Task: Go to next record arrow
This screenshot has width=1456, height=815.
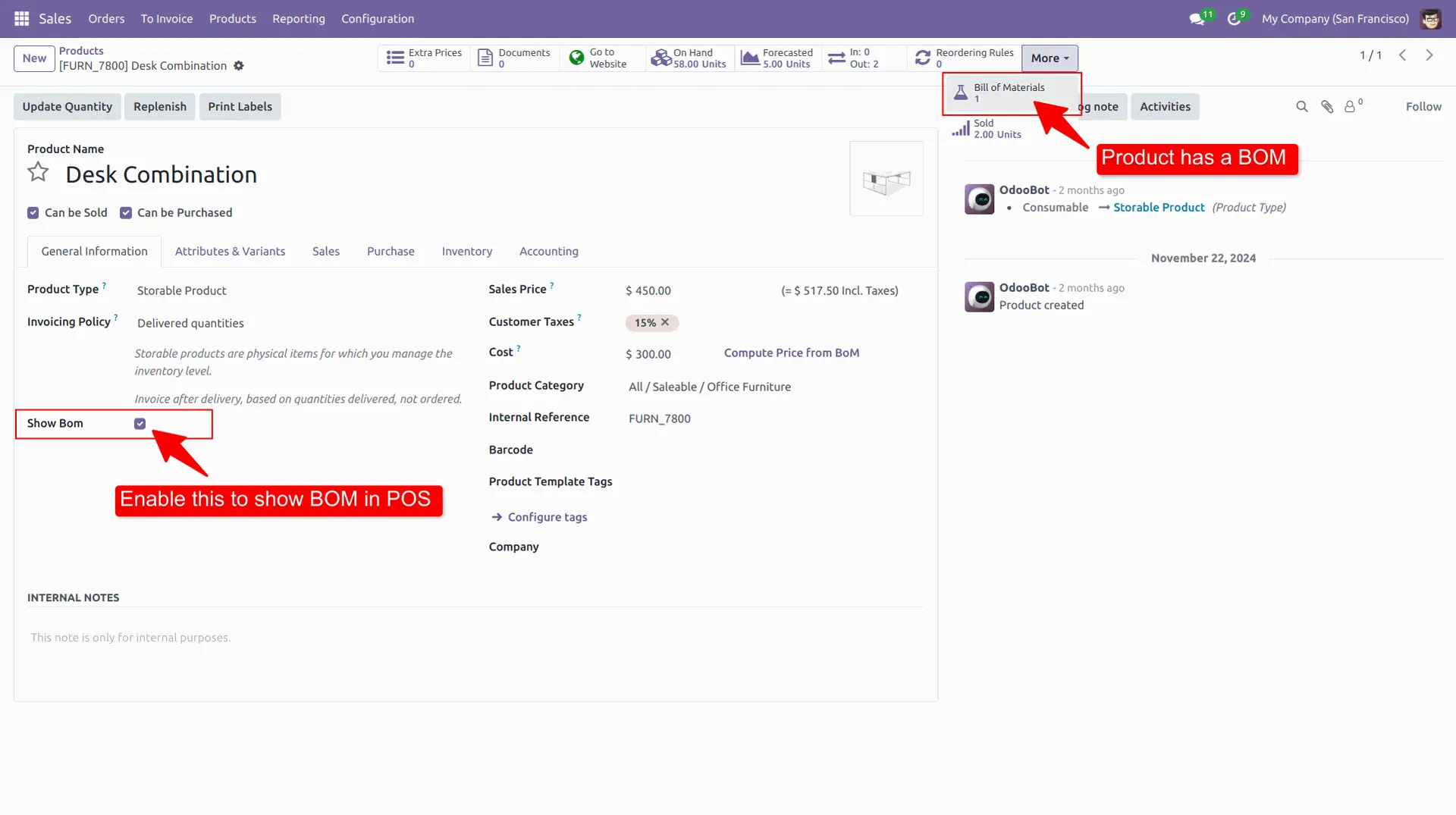Action: pyautogui.click(x=1429, y=55)
